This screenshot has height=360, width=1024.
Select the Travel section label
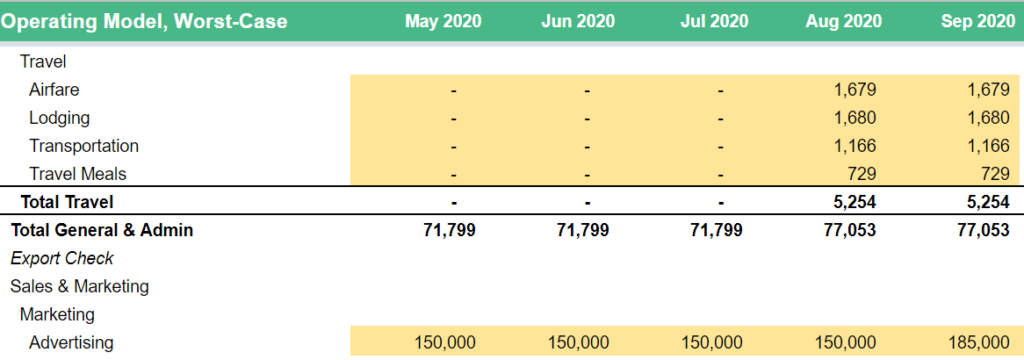[44, 61]
